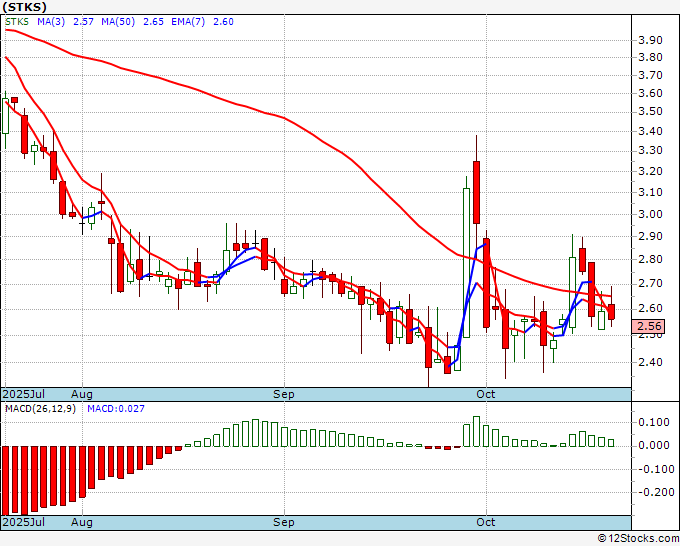Click the 3.60 price axis label
The width and height of the screenshot is (680, 546).
click(x=651, y=93)
